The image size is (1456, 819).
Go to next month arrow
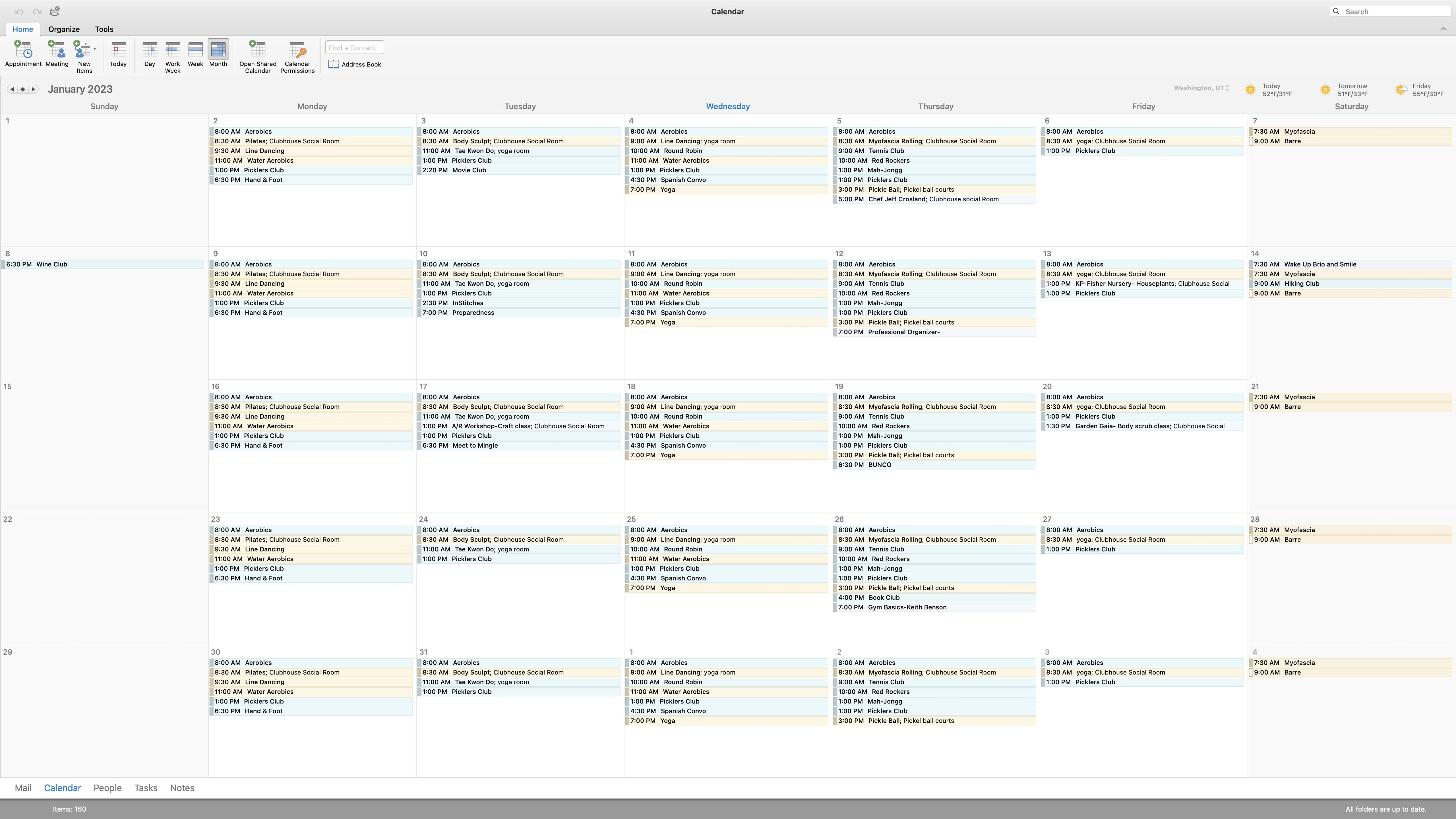[33, 89]
